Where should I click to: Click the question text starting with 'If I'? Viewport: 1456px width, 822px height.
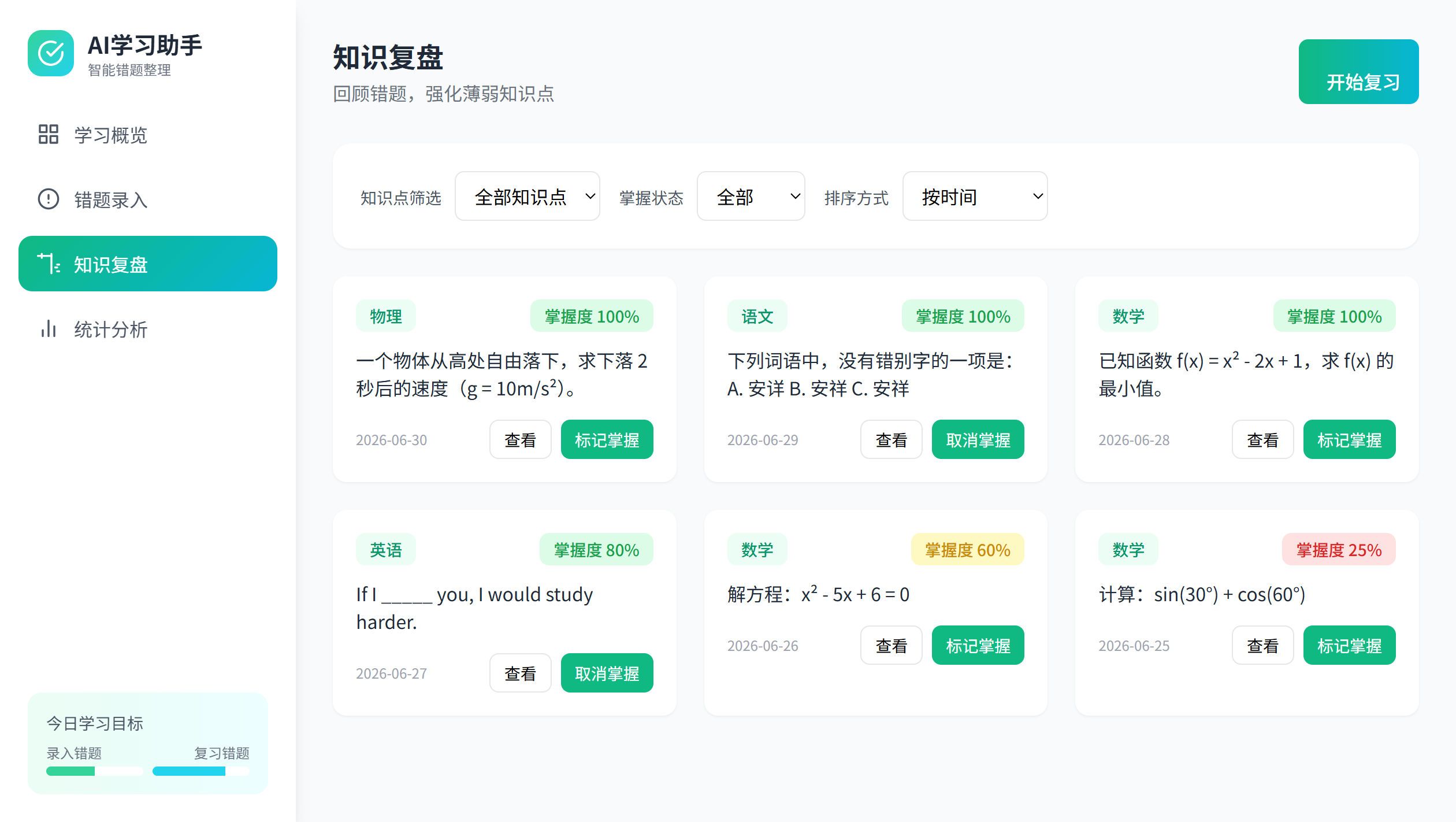click(x=474, y=608)
